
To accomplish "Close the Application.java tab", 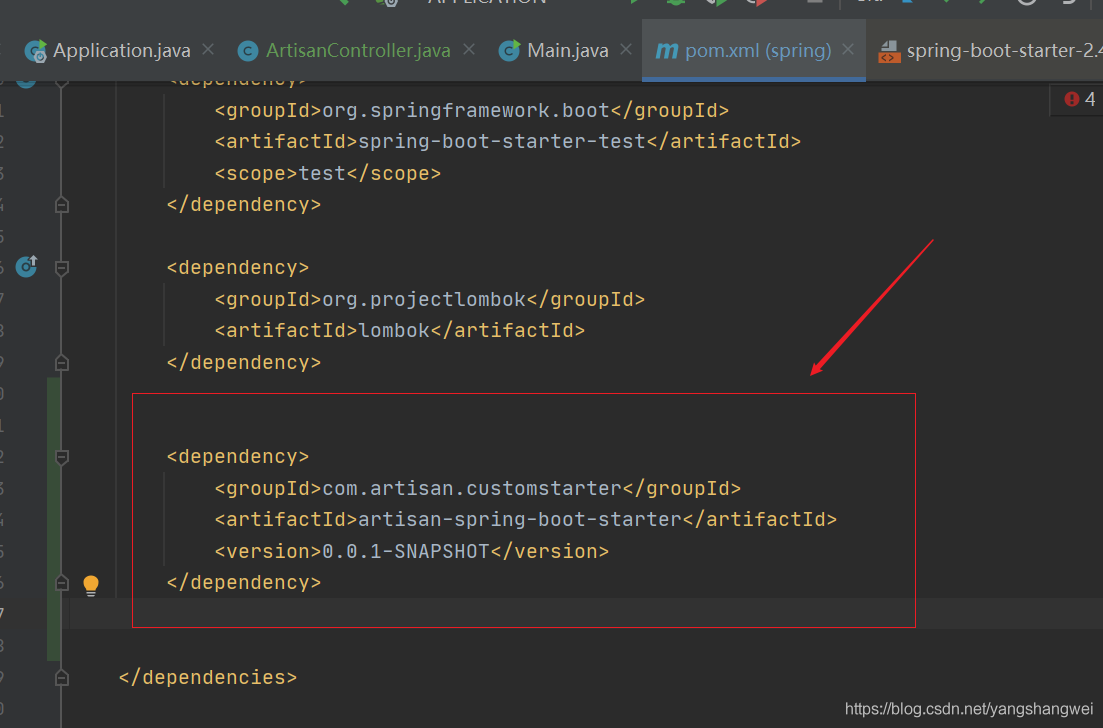I will 209,49.
